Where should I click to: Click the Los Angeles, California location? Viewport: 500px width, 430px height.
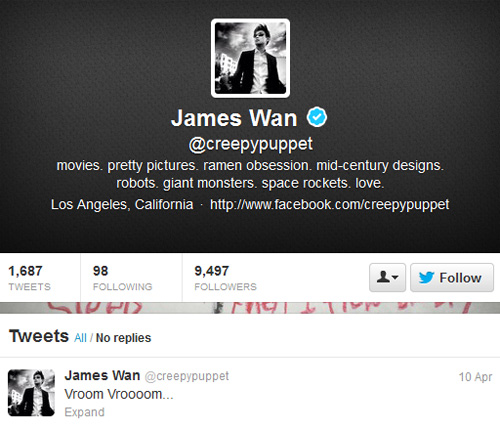tap(122, 204)
